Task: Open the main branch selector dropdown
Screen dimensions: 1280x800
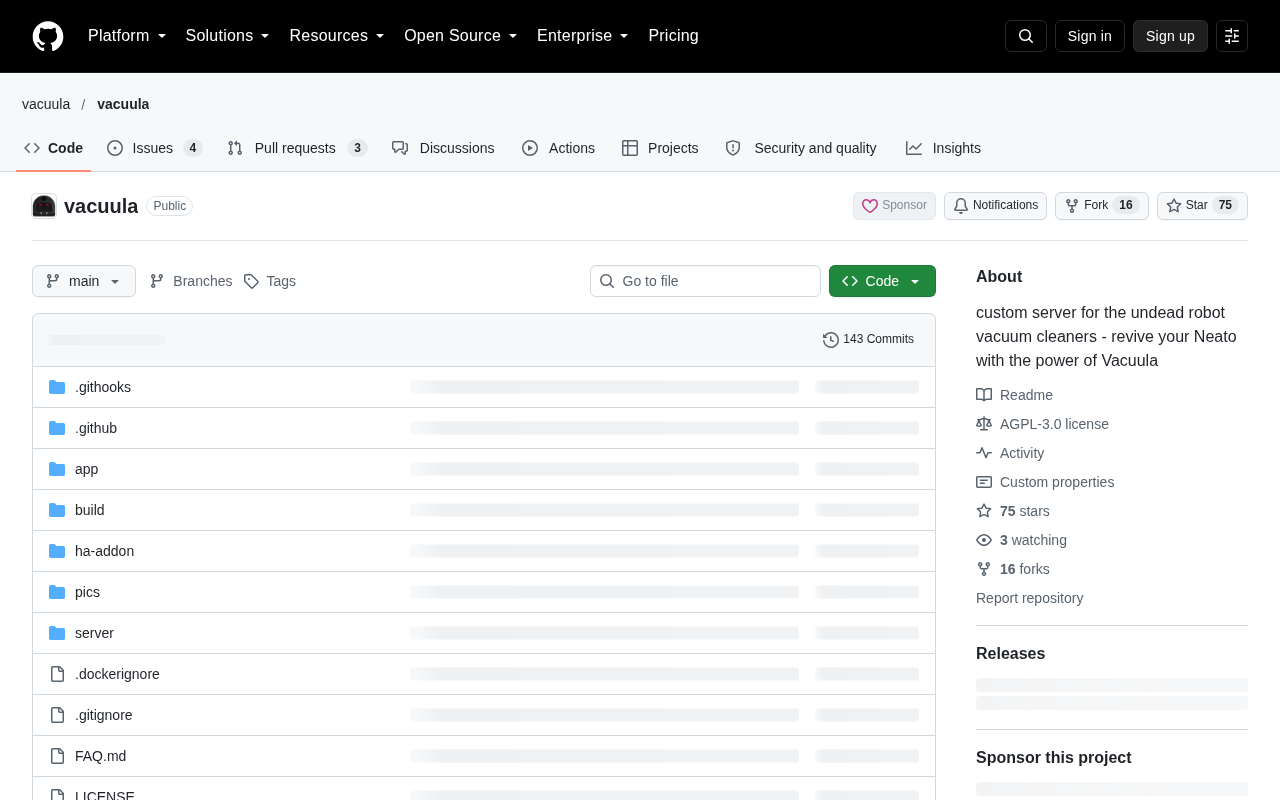Action: (x=84, y=281)
